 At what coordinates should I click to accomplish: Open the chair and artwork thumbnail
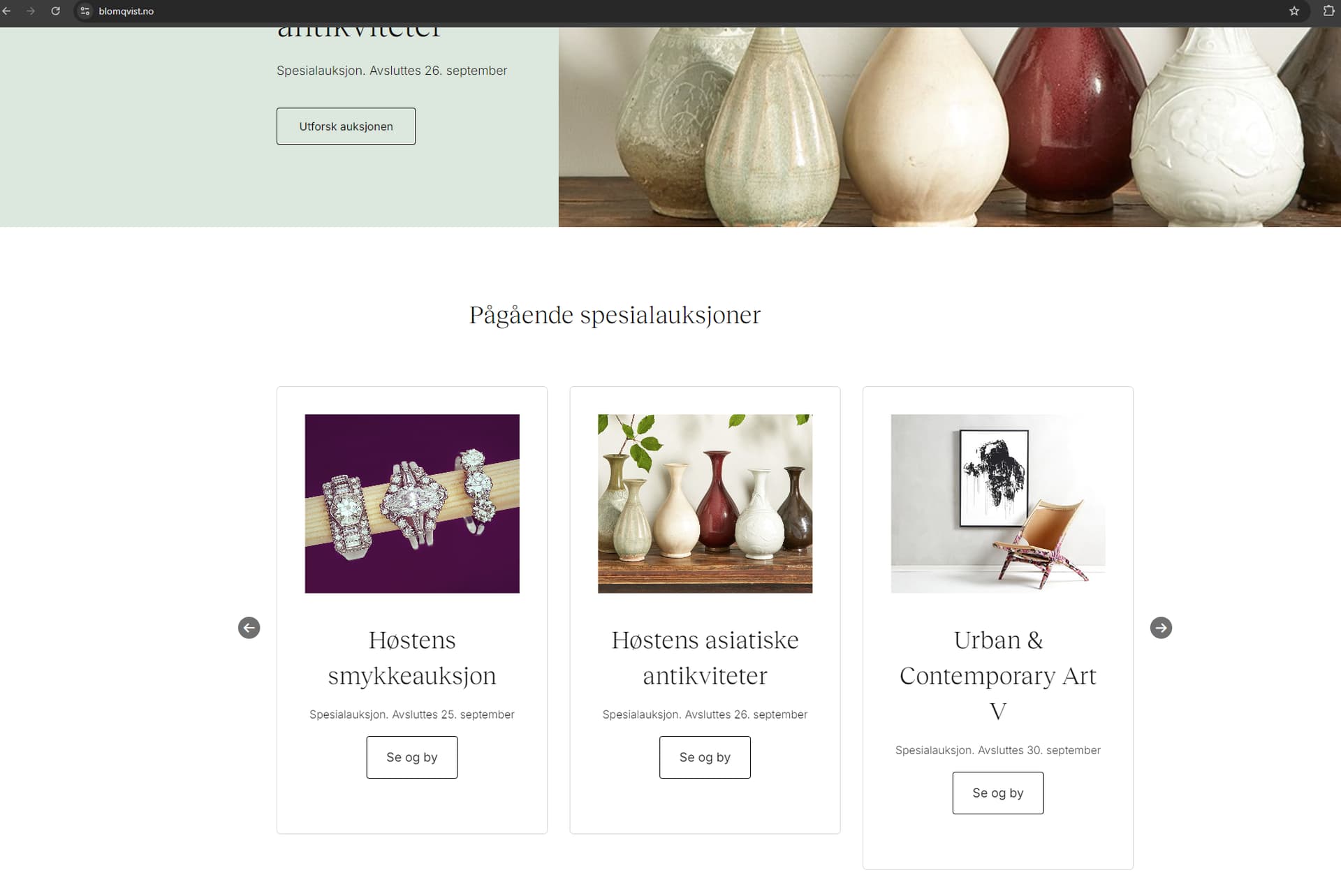pyautogui.click(x=998, y=504)
